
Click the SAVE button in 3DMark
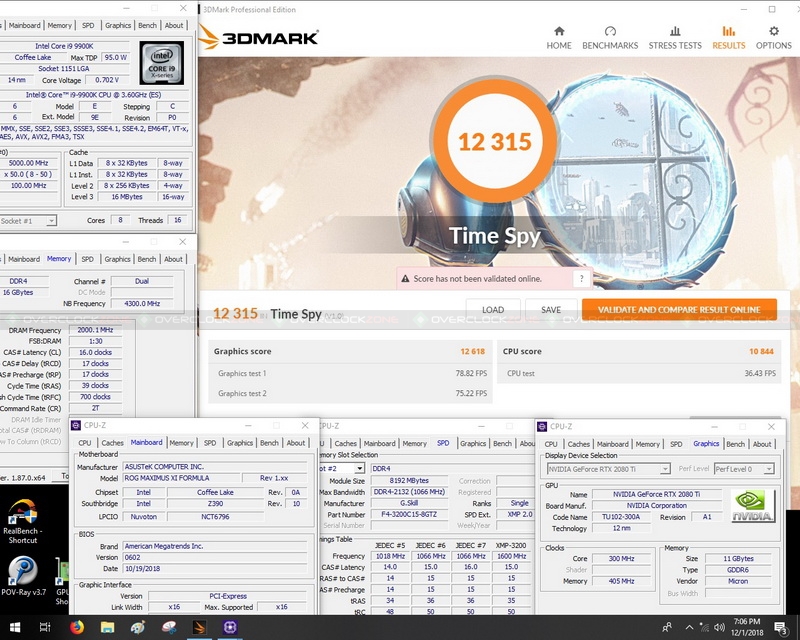tap(551, 310)
